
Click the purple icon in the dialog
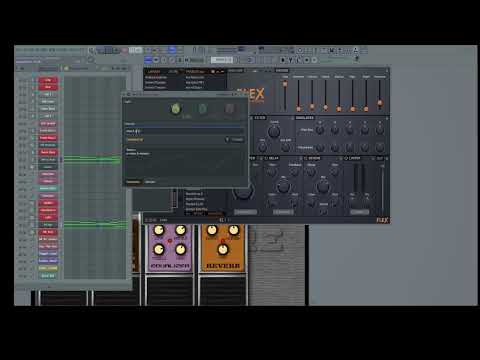[x=229, y=108]
